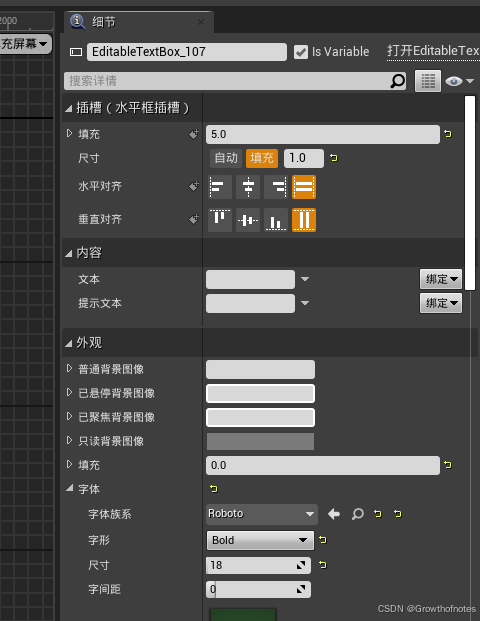Toggle the Is Variable checkbox
The height and width of the screenshot is (621, 480).
pyautogui.click(x=301, y=52)
